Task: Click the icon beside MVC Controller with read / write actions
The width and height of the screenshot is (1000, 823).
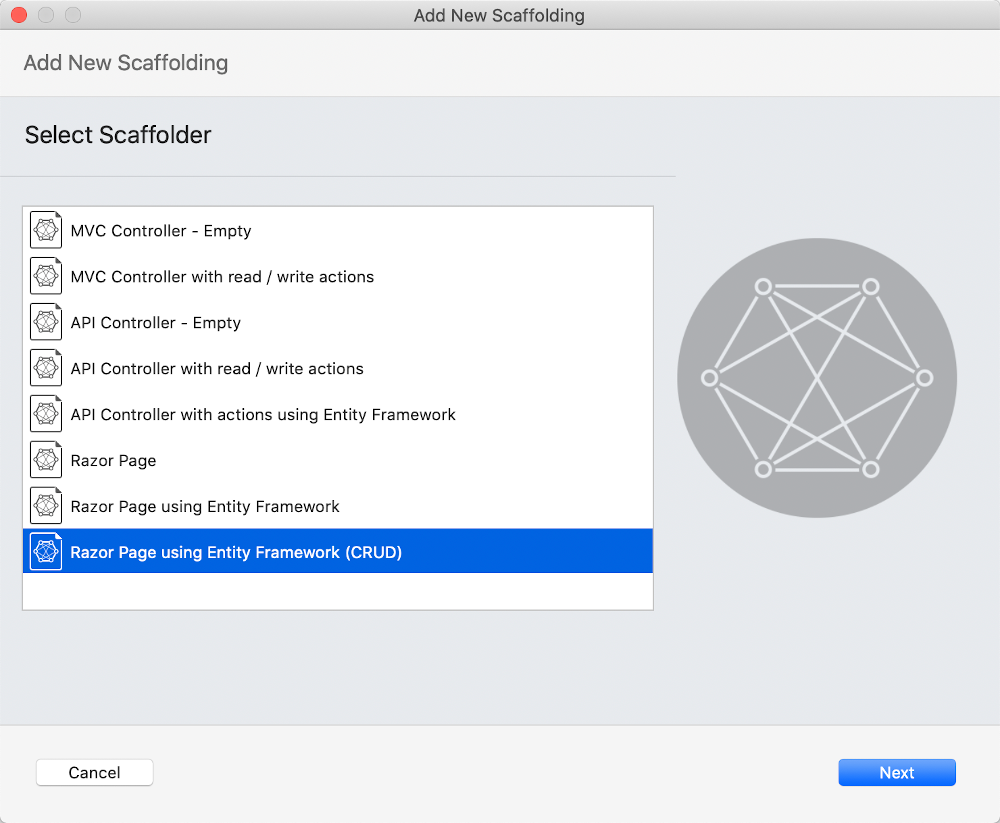Action: click(x=45, y=275)
